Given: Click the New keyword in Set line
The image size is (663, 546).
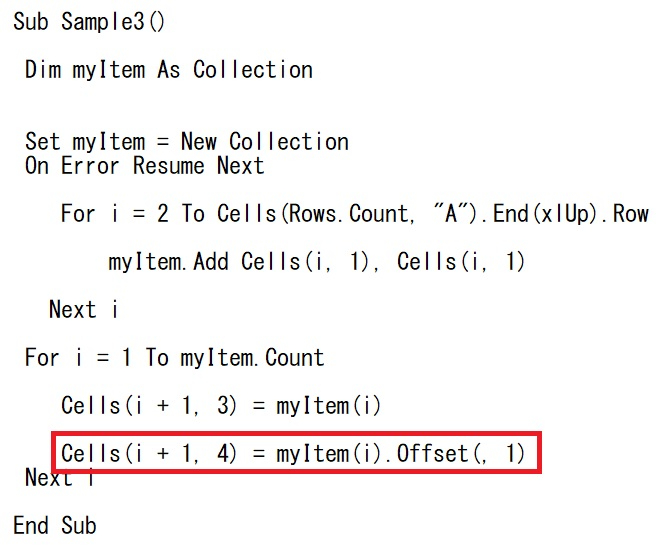Looking at the screenshot, I should 199,141.
